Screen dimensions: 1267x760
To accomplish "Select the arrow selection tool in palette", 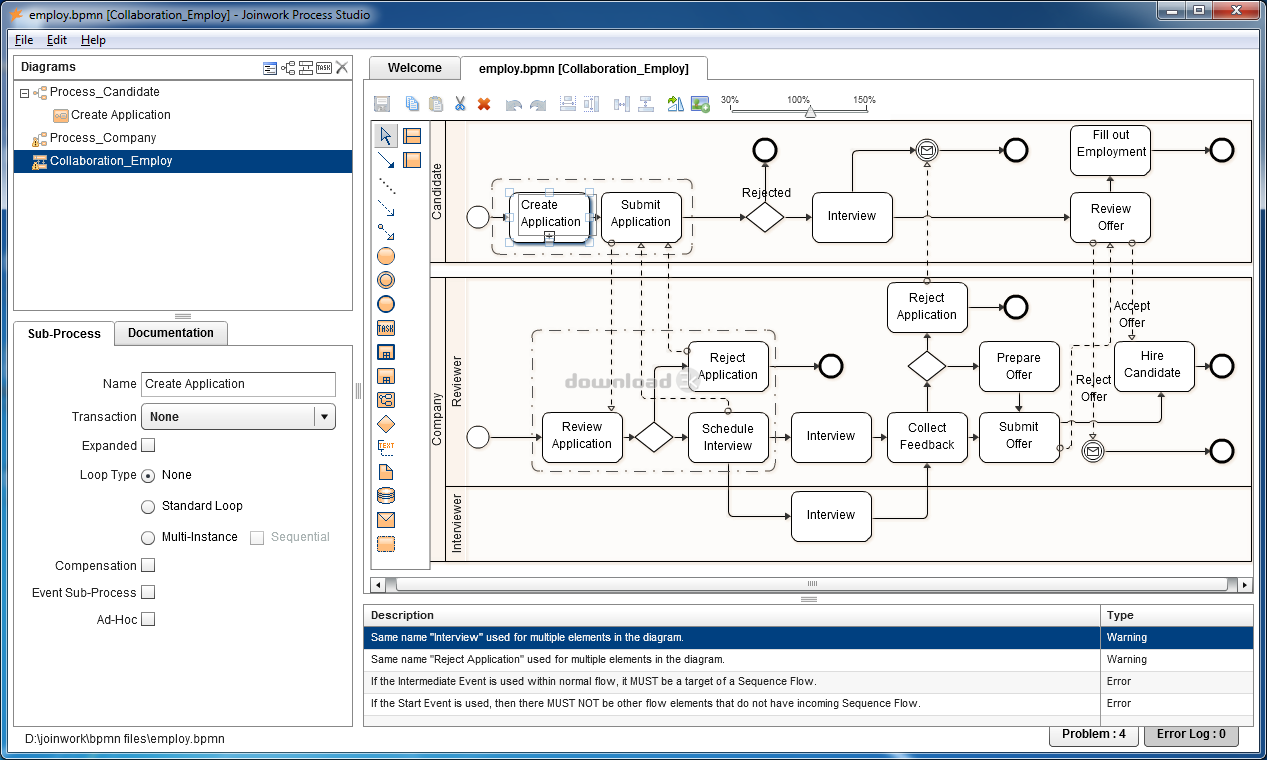I will [x=386, y=136].
